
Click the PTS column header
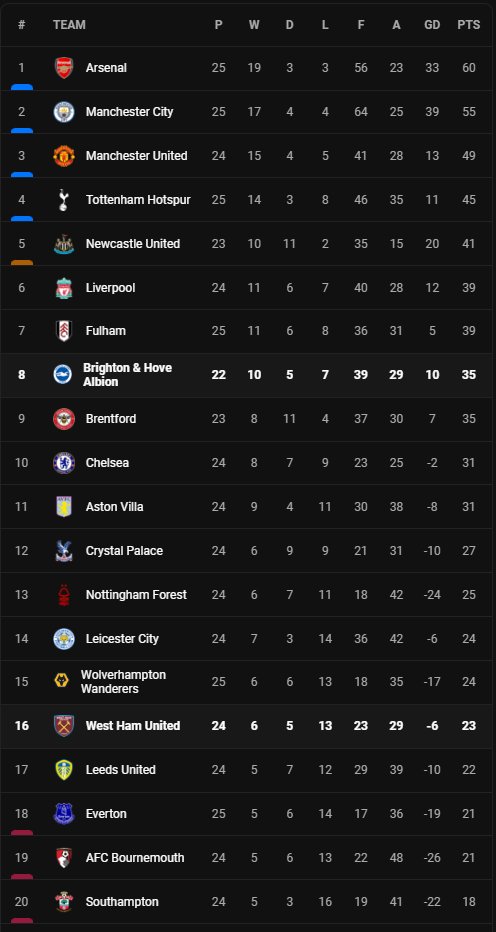click(x=469, y=25)
